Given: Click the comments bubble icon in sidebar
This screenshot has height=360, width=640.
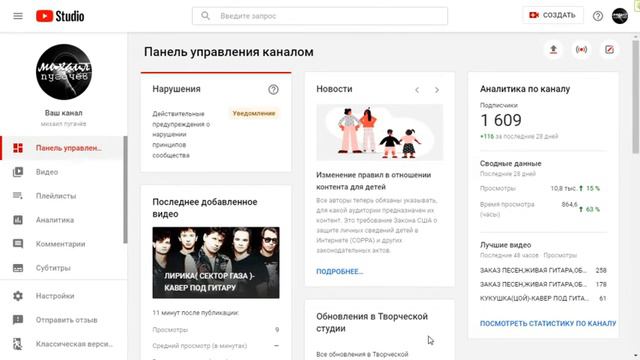Looking at the screenshot, I should (18, 244).
